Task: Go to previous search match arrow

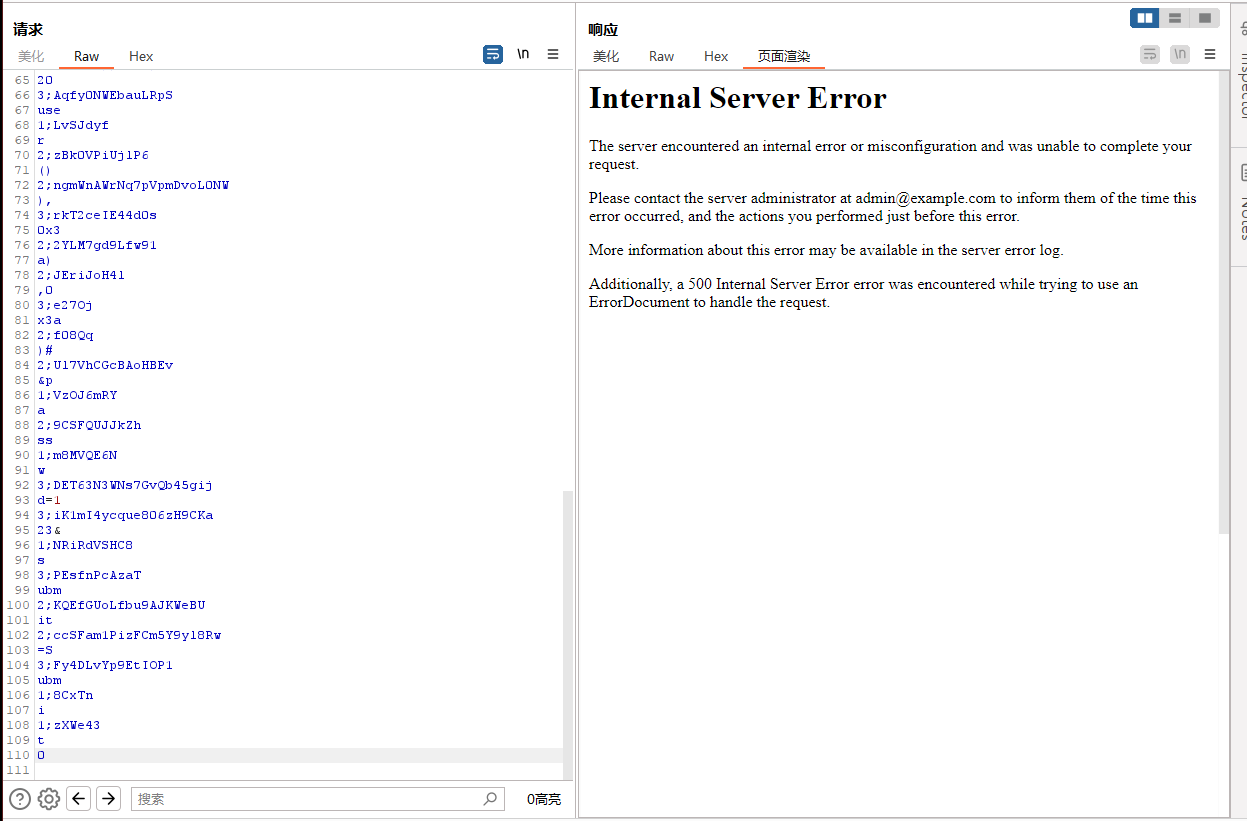Action: 79,799
